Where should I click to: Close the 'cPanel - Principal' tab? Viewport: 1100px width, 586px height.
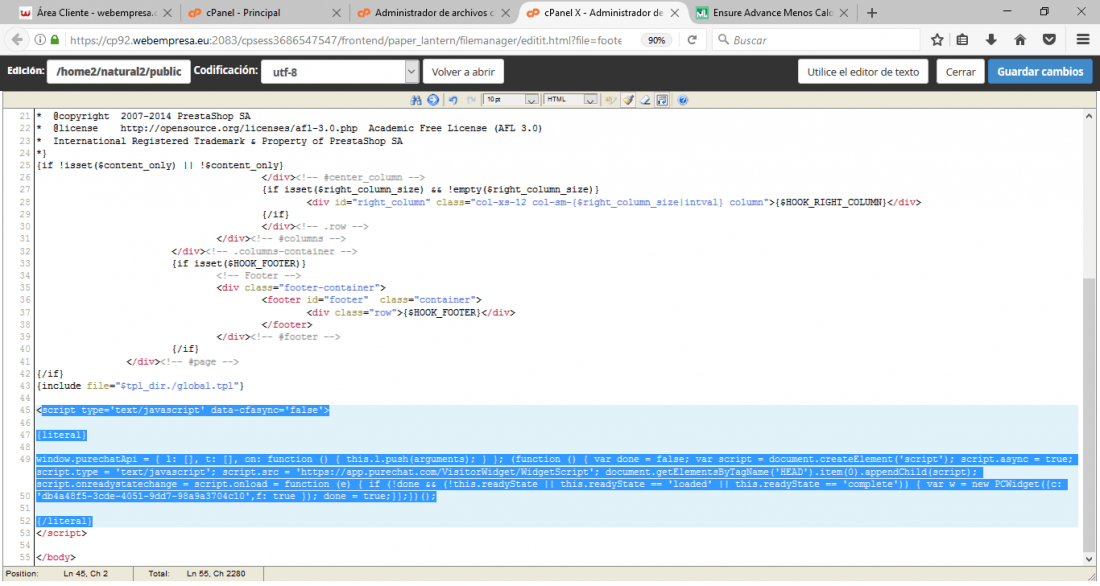[x=336, y=13]
